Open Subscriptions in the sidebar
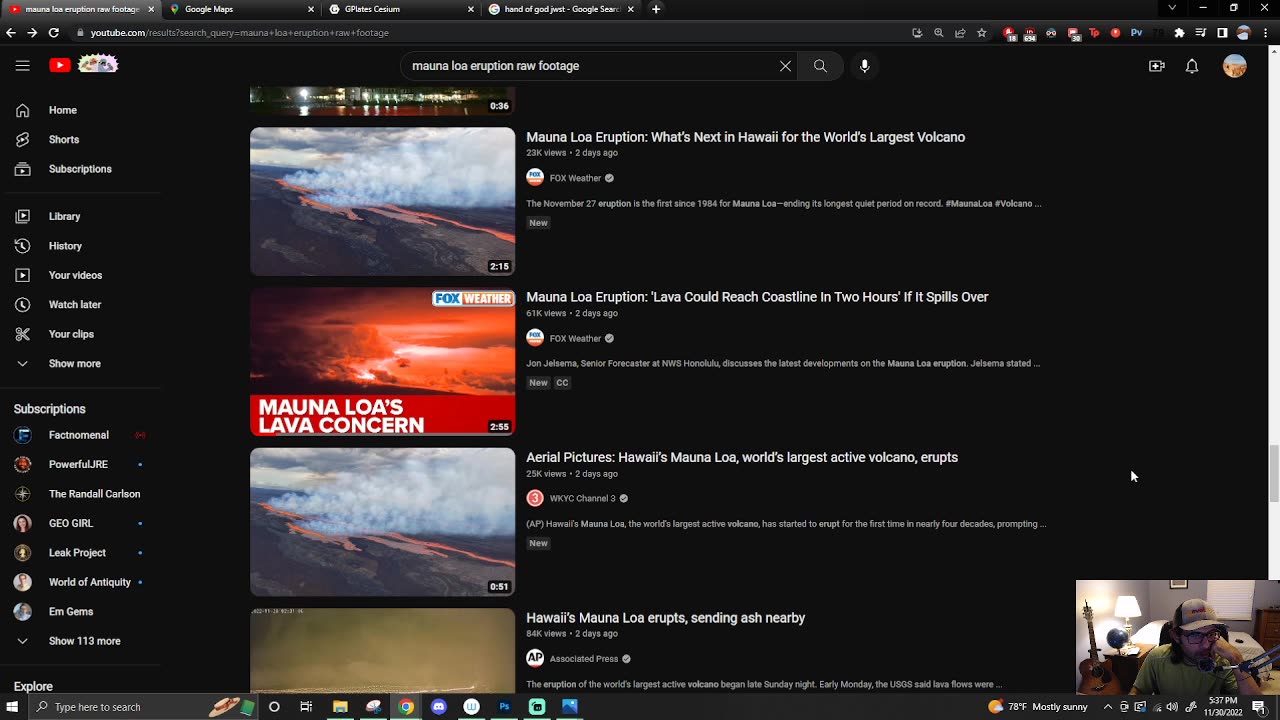 coord(80,169)
